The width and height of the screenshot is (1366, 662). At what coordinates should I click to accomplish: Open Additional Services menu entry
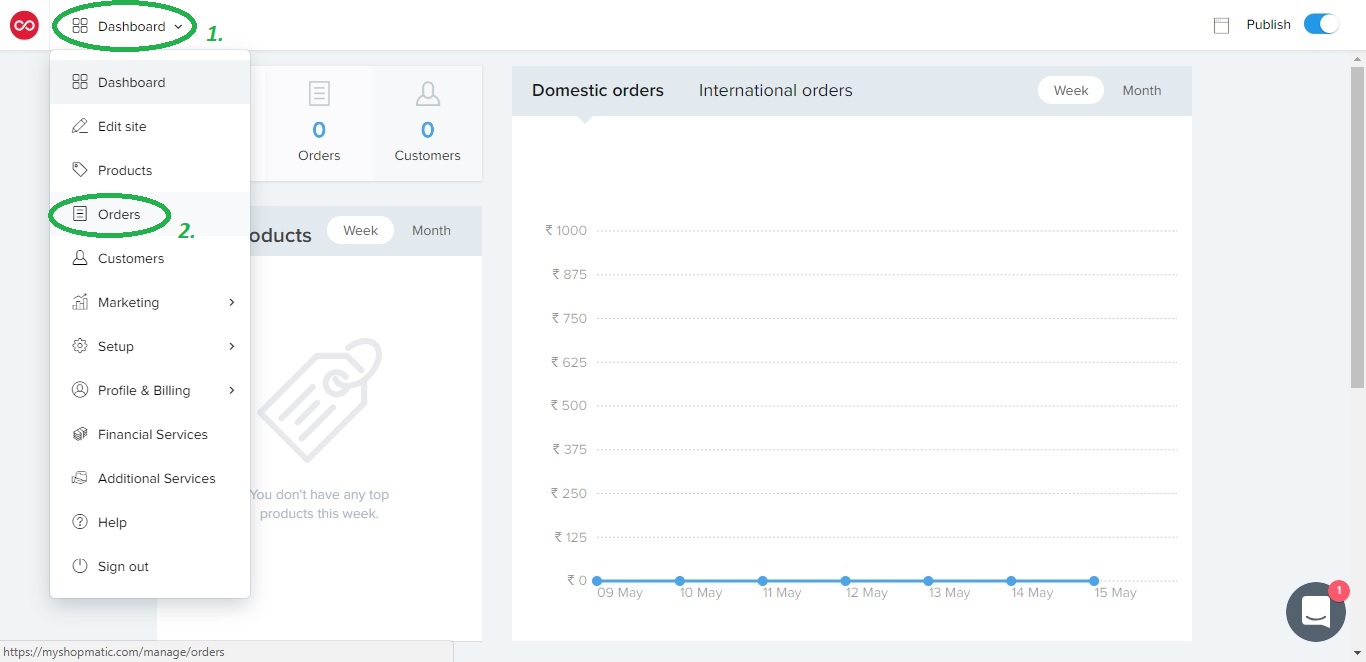150,478
